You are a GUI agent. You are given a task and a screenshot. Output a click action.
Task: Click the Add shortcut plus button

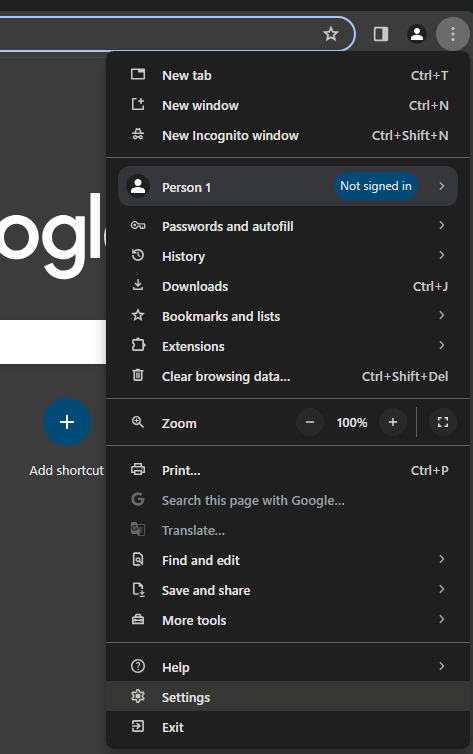coord(67,422)
